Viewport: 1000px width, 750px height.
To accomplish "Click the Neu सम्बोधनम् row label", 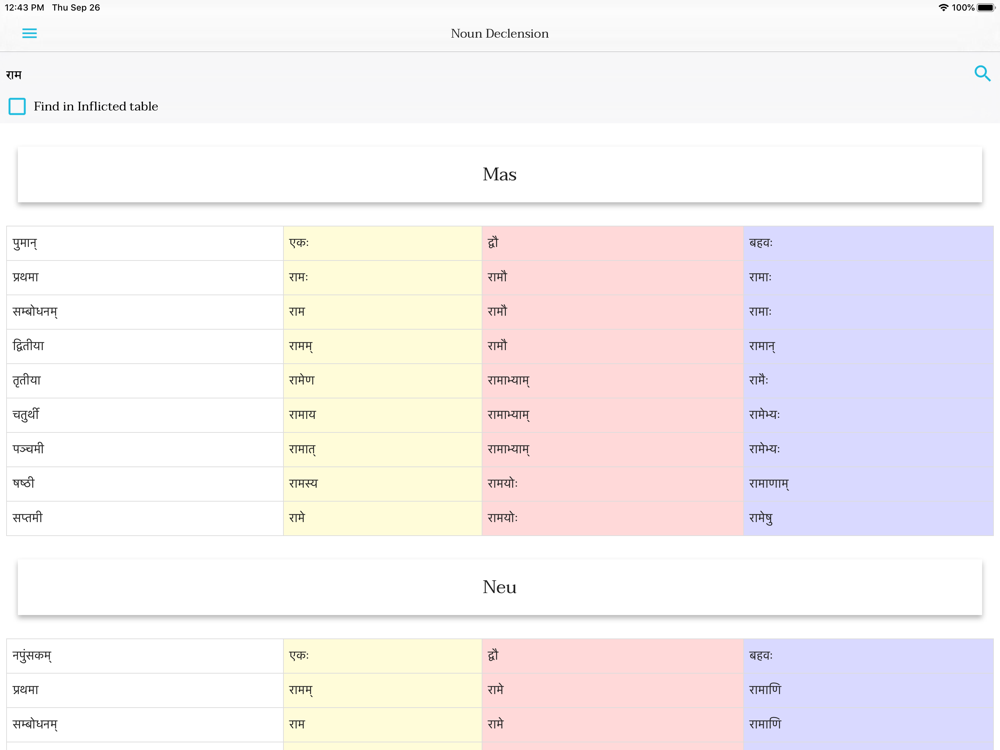I will (145, 724).
